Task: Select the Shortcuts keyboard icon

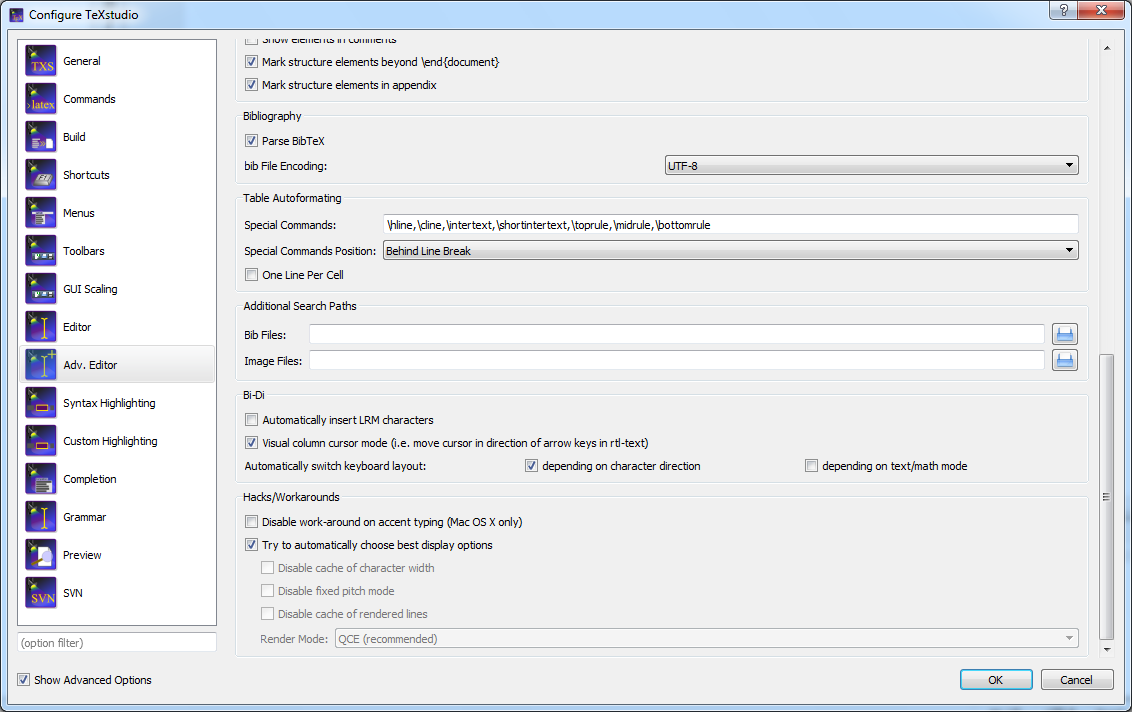Action: tap(41, 175)
